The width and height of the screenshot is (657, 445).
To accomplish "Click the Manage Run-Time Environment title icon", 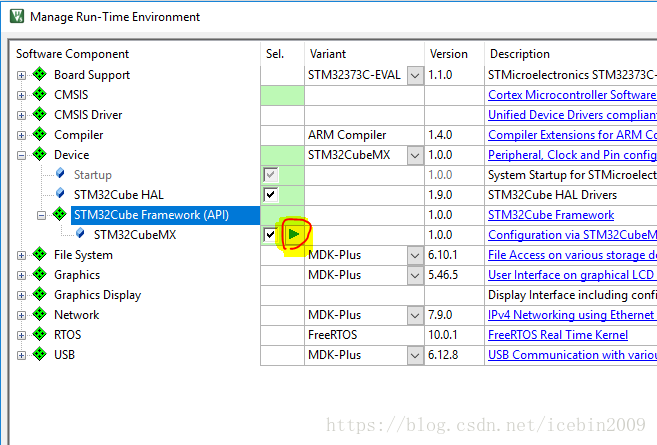I will click(x=17, y=16).
